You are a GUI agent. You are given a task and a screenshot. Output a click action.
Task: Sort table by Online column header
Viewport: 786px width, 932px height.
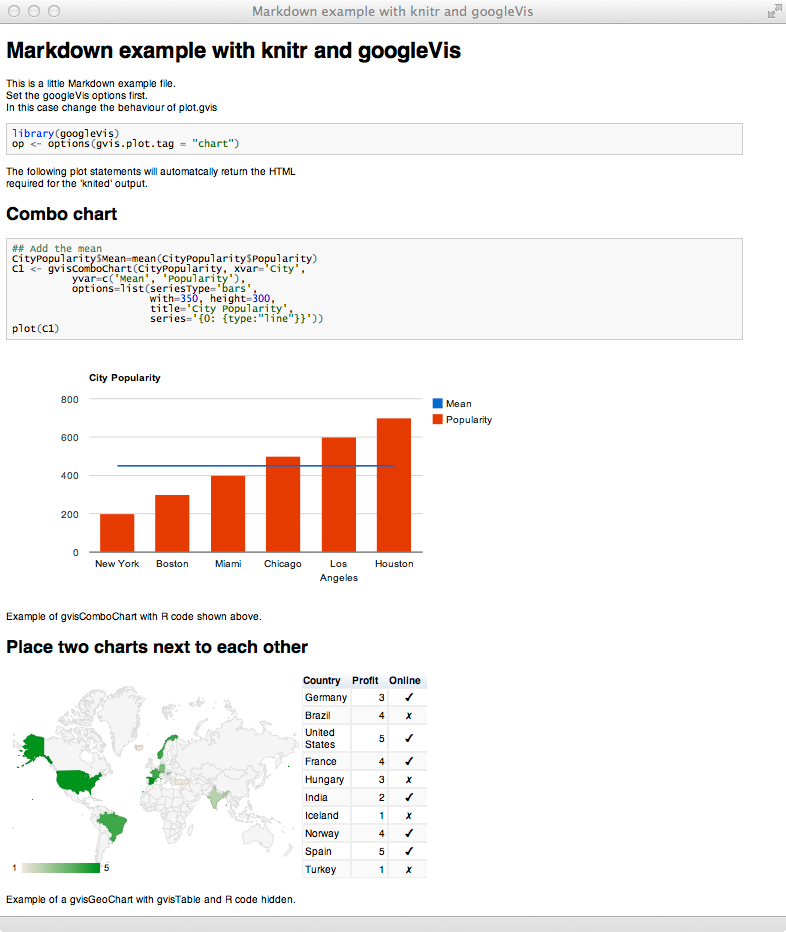405,681
